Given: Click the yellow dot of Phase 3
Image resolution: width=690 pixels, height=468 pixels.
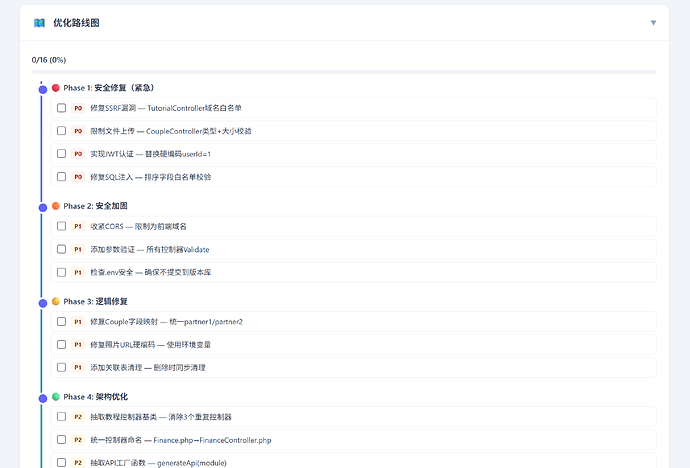Looking at the screenshot, I should (55, 301).
